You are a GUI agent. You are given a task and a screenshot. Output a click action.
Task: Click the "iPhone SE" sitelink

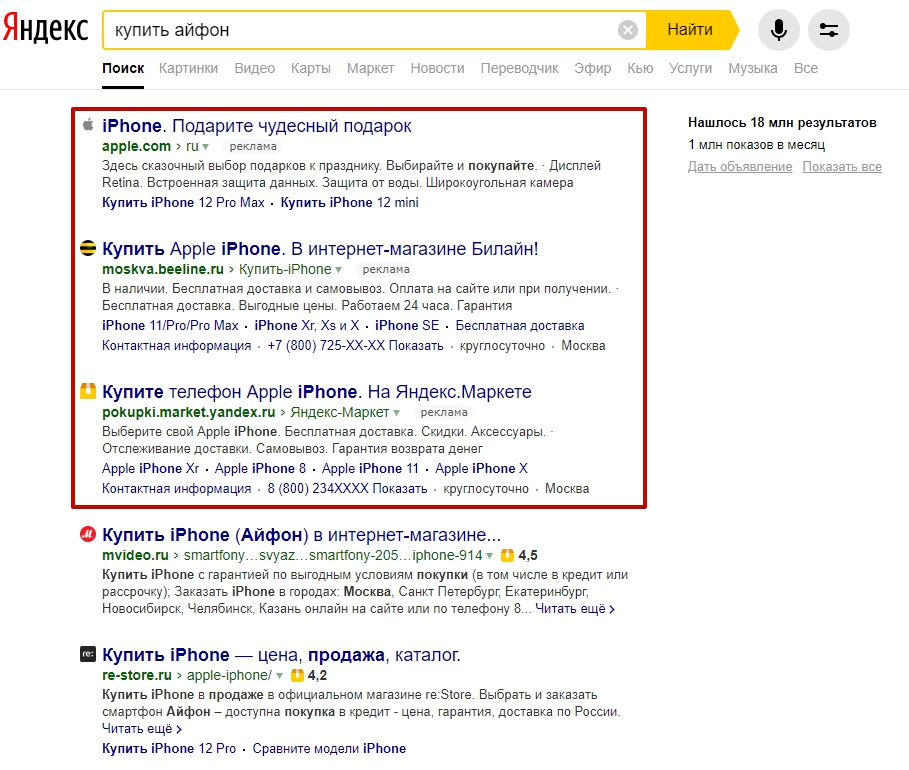[407, 325]
